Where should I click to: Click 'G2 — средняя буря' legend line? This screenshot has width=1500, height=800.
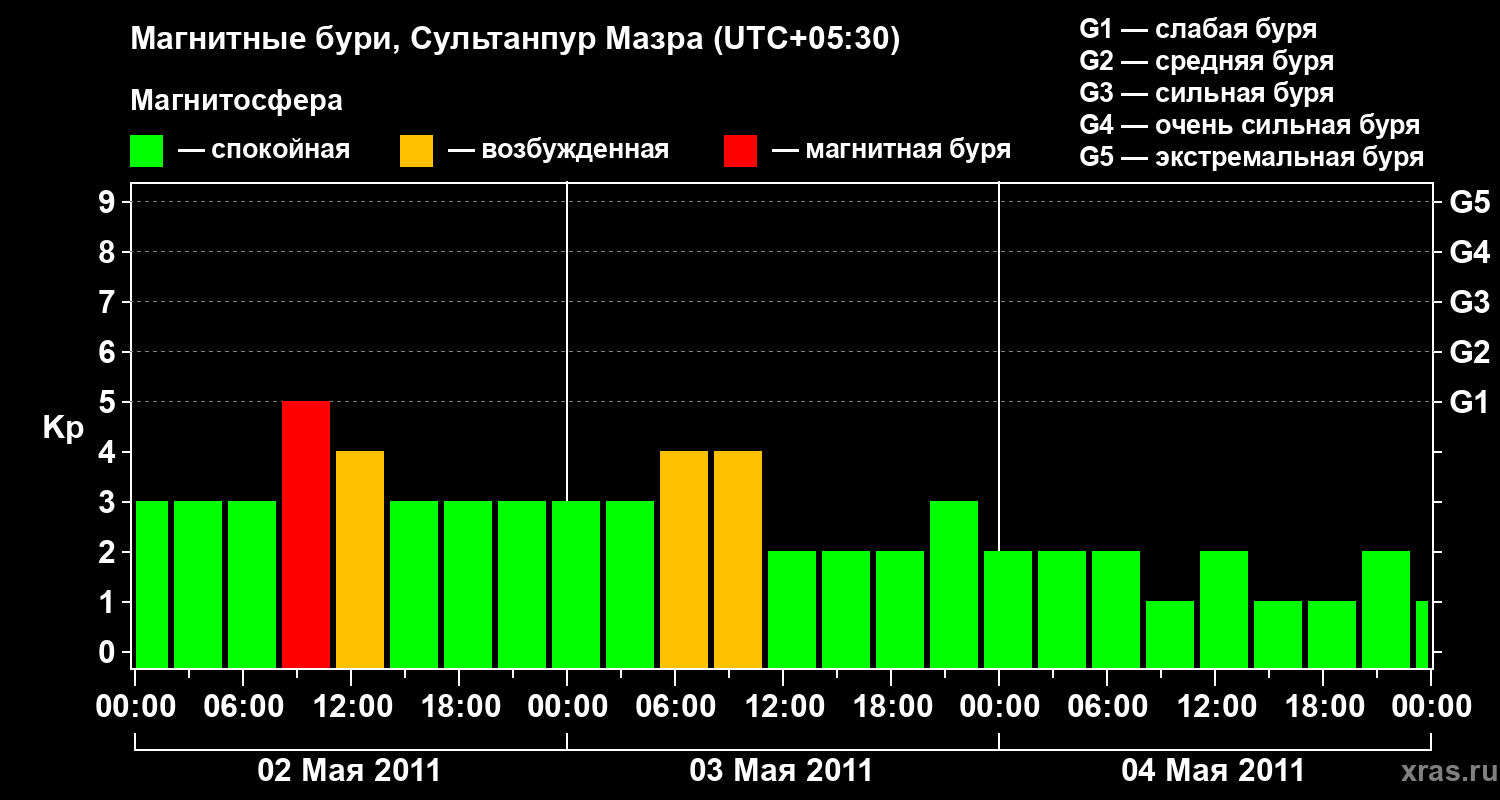[1207, 61]
